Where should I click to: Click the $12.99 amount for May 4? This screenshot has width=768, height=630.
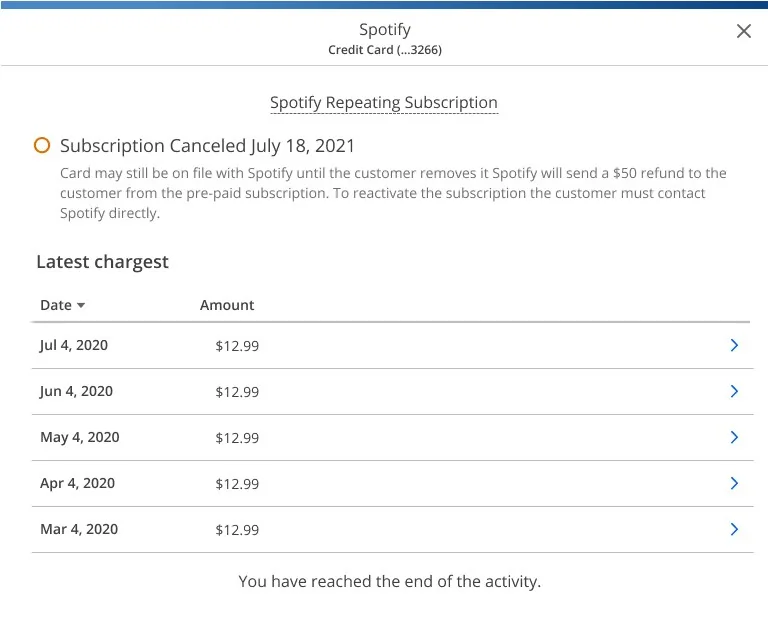[x=237, y=438]
